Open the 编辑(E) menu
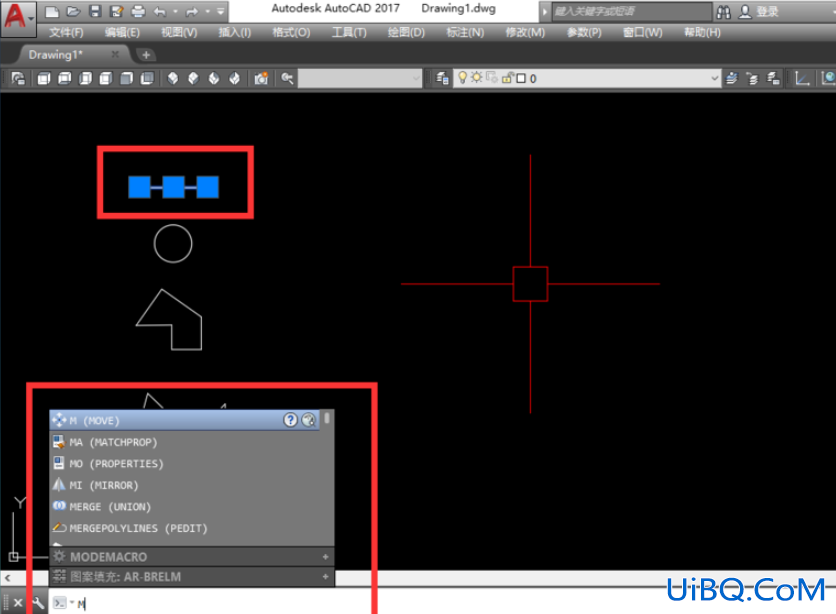836x614 pixels. 122,33
